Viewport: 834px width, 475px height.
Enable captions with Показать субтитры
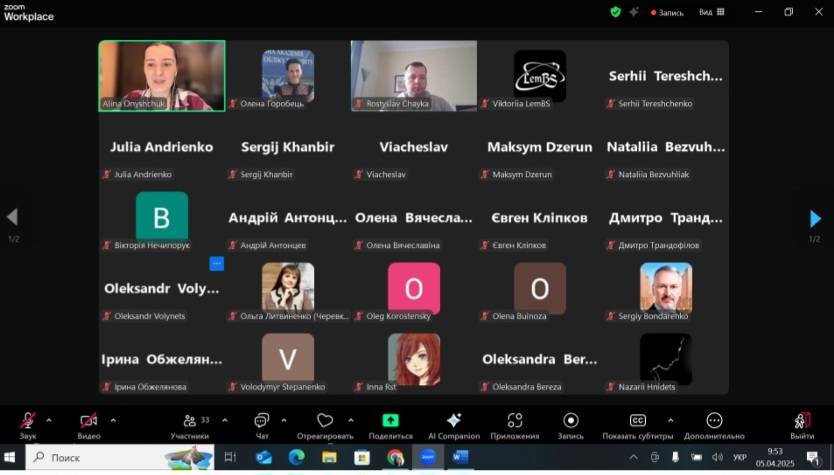pyautogui.click(x=636, y=422)
